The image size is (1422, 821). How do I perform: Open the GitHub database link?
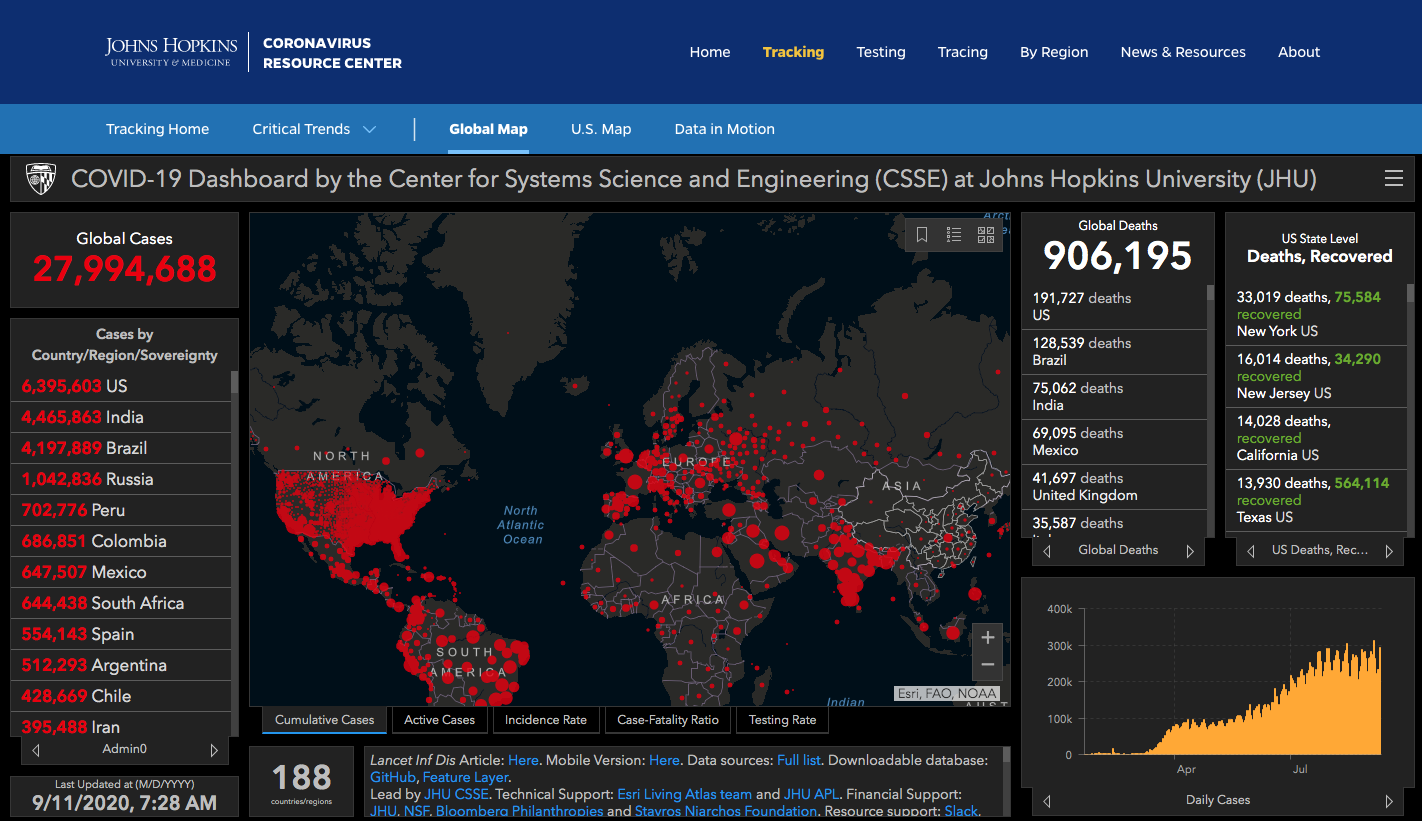point(393,778)
